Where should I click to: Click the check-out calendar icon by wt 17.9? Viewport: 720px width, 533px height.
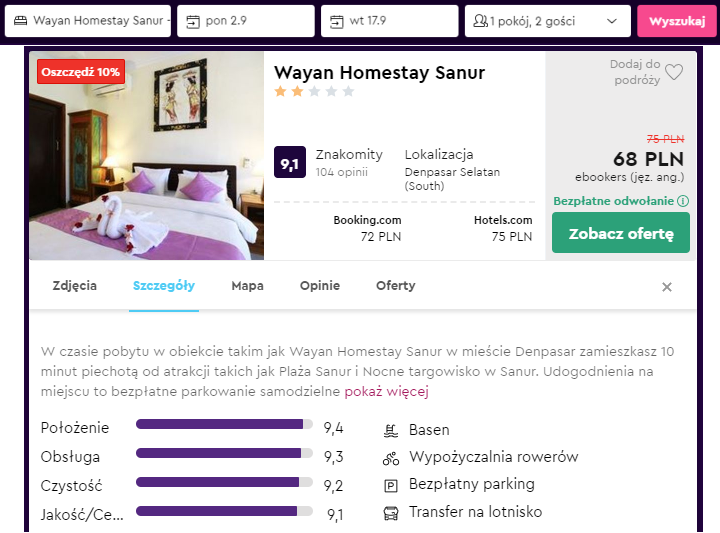point(337,22)
